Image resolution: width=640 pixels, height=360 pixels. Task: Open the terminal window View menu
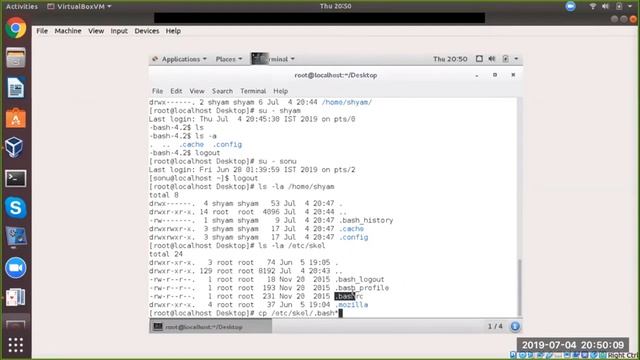point(197,91)
